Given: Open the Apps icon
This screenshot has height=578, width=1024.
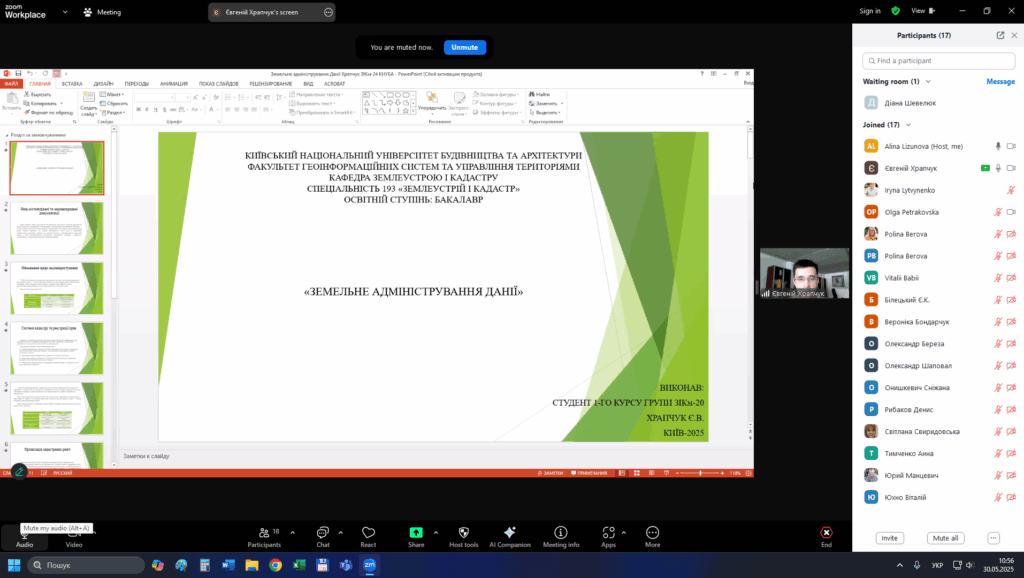Looking at the screenshot, I should 609,533.
